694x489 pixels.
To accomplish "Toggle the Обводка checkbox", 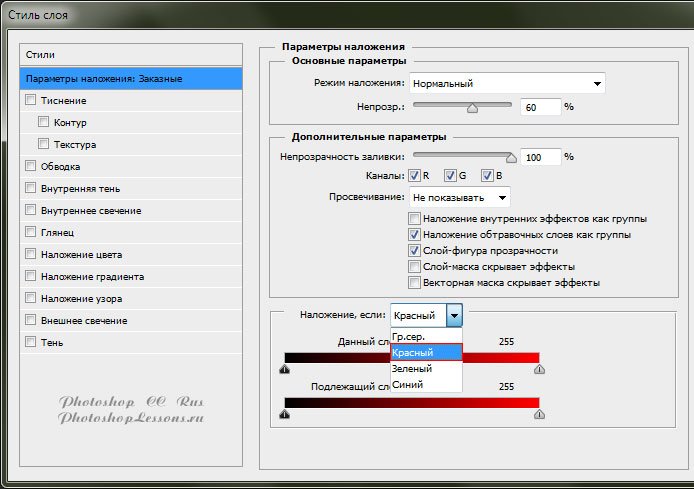I will tap(31, 166).
